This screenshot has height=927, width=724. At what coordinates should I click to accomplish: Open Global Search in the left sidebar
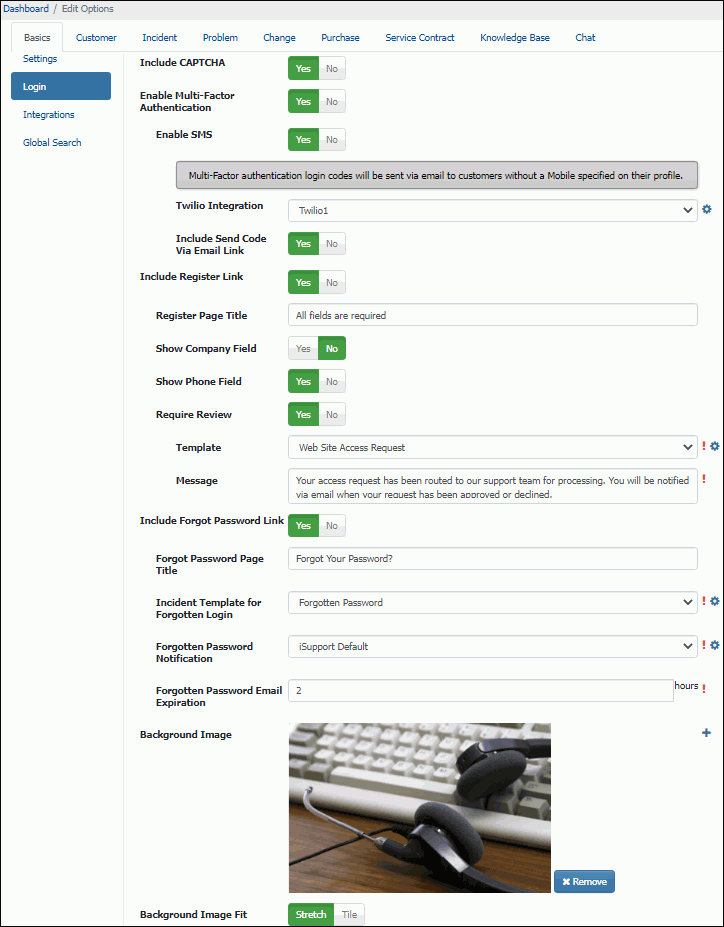(x=52, y=142)
